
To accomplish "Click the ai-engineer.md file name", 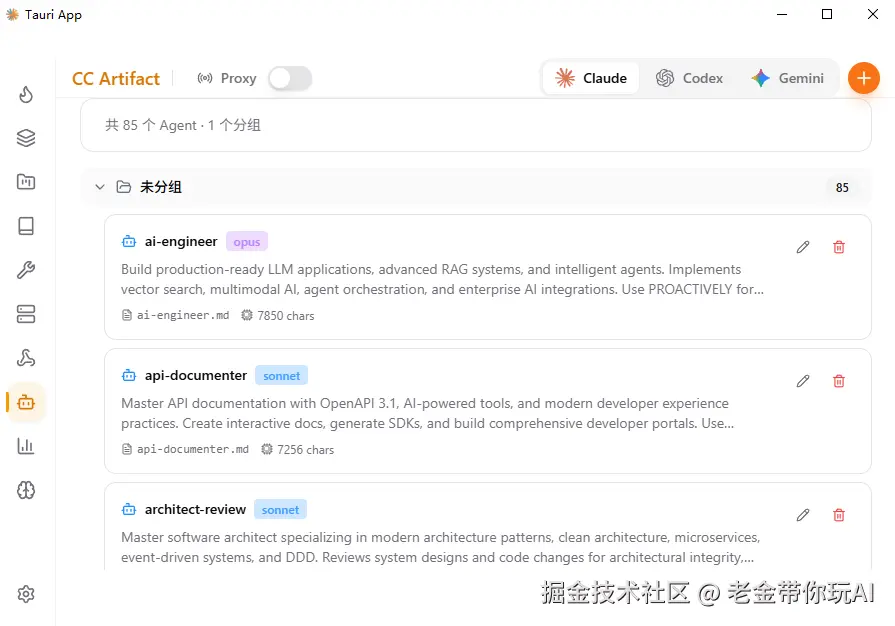I will point(183,315).
